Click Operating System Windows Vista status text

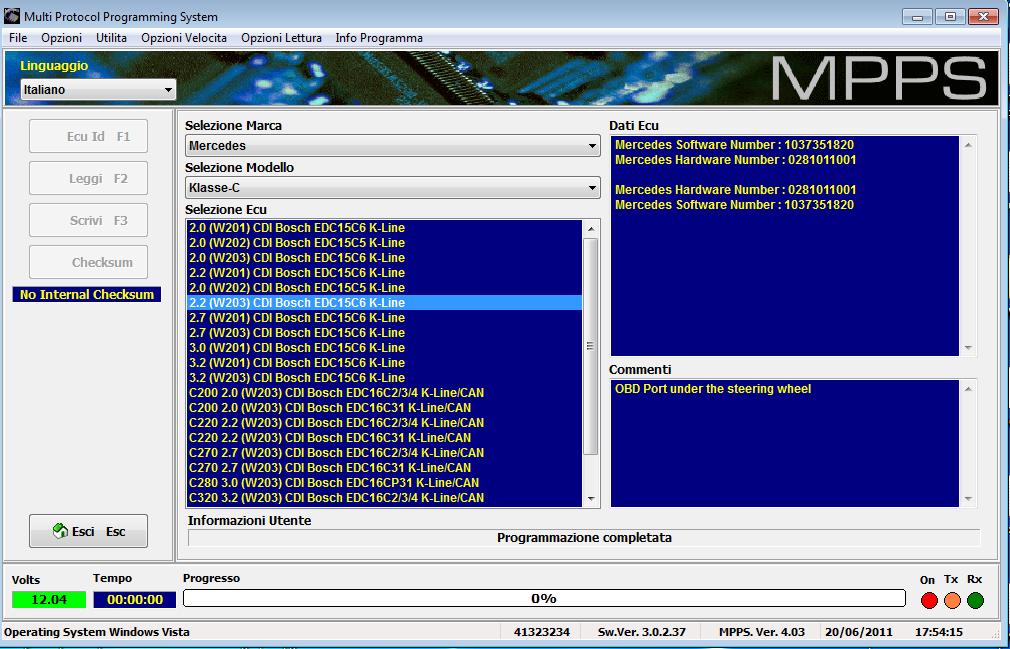(97, 632)
